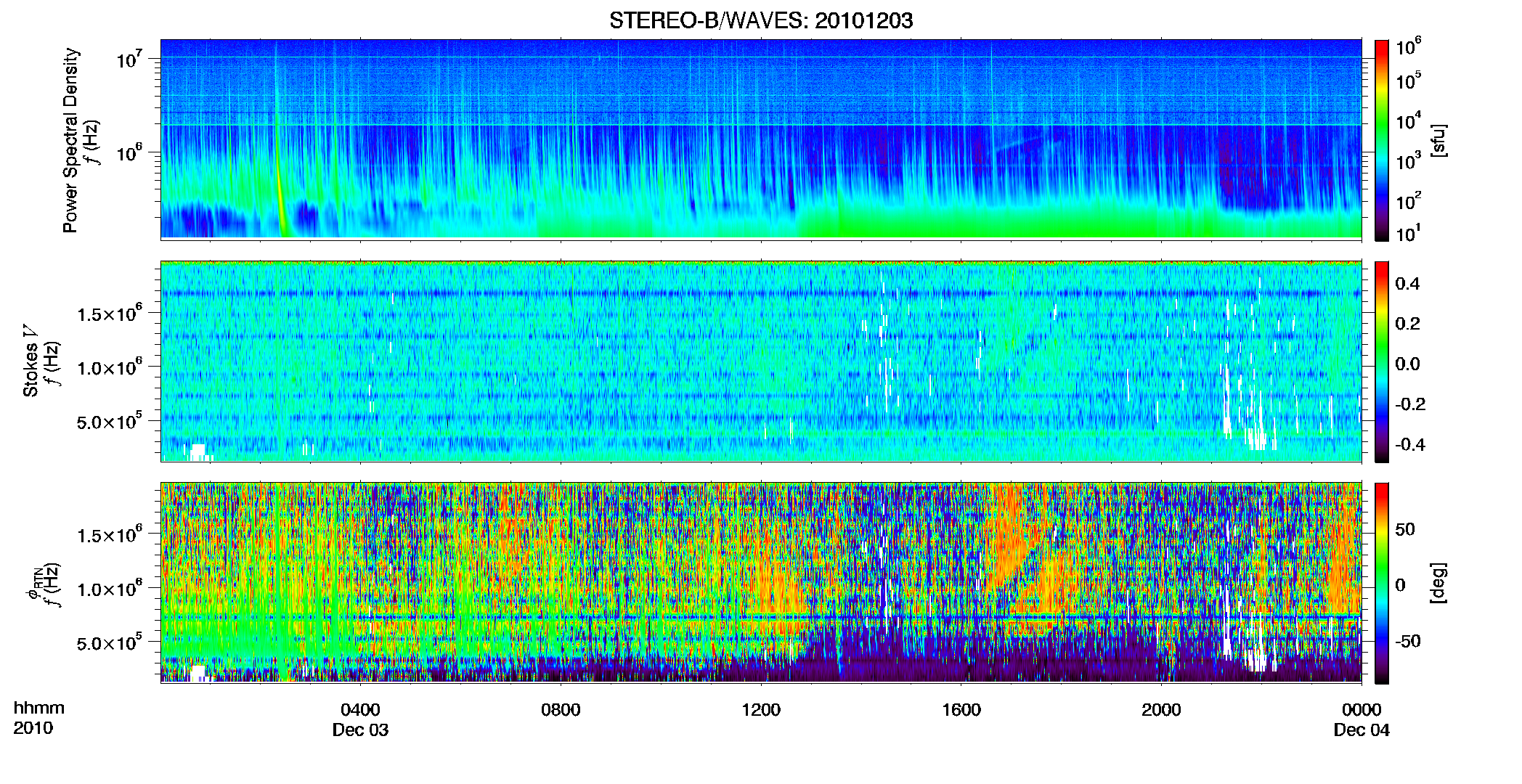
Task: Click the [sfu] colorbar unit label
Action: 1438,140
